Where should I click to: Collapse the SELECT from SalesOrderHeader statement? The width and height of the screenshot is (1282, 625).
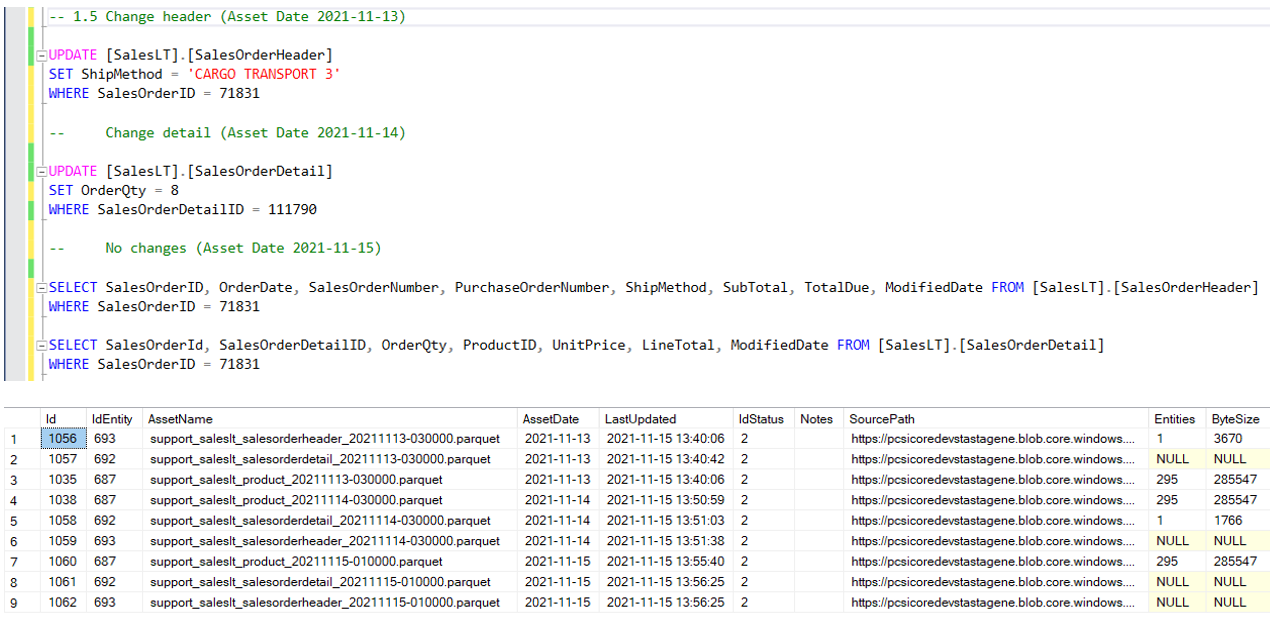(41, 288)
